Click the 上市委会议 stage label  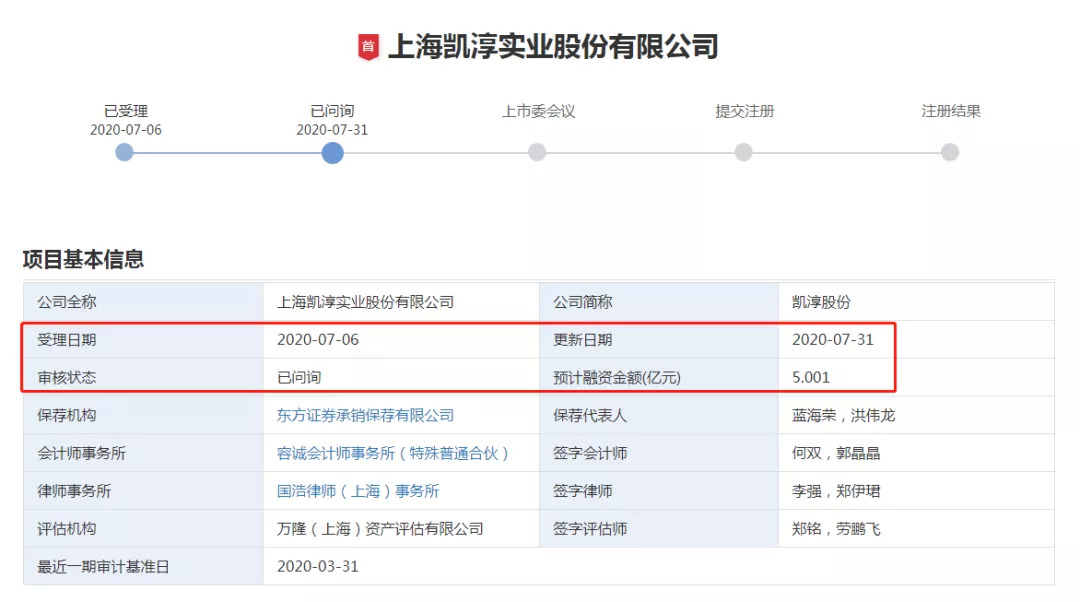538,111
